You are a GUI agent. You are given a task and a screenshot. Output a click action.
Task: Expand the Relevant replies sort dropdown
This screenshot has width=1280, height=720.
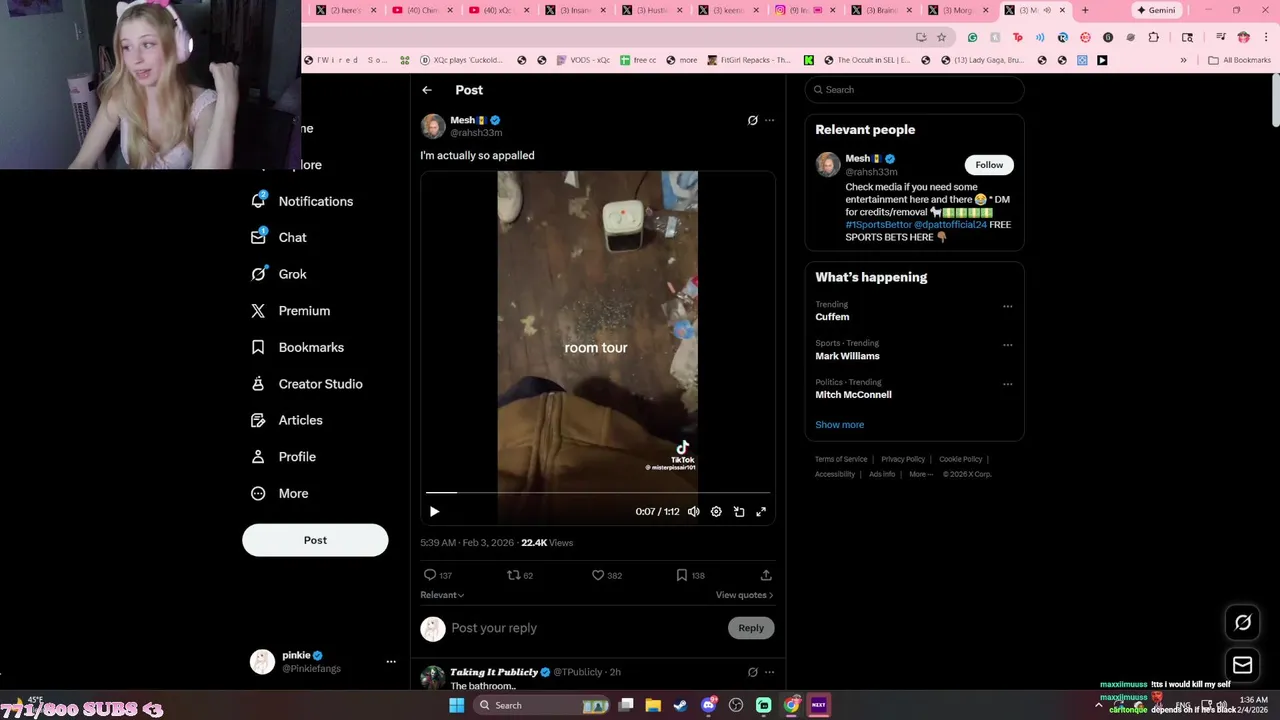point(442,595)
